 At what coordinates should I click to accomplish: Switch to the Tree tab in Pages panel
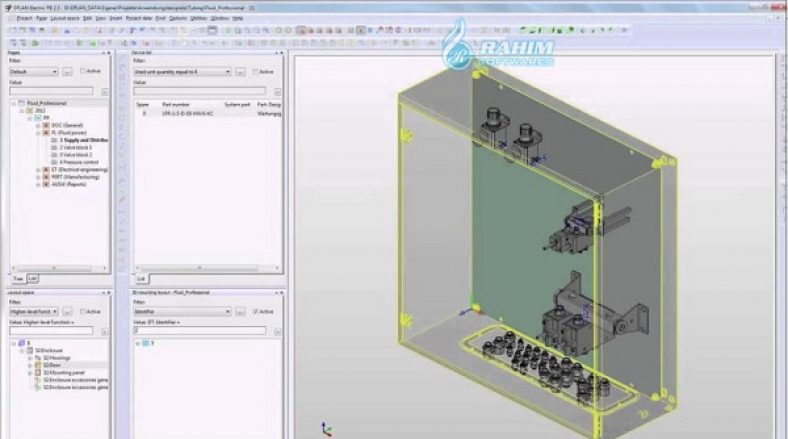18,278
